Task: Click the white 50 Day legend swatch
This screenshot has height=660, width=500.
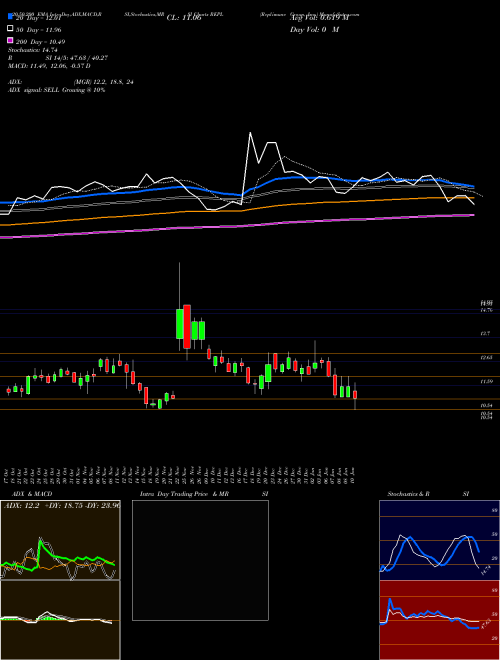Action: pyautogui.click(x=10, y=29)
